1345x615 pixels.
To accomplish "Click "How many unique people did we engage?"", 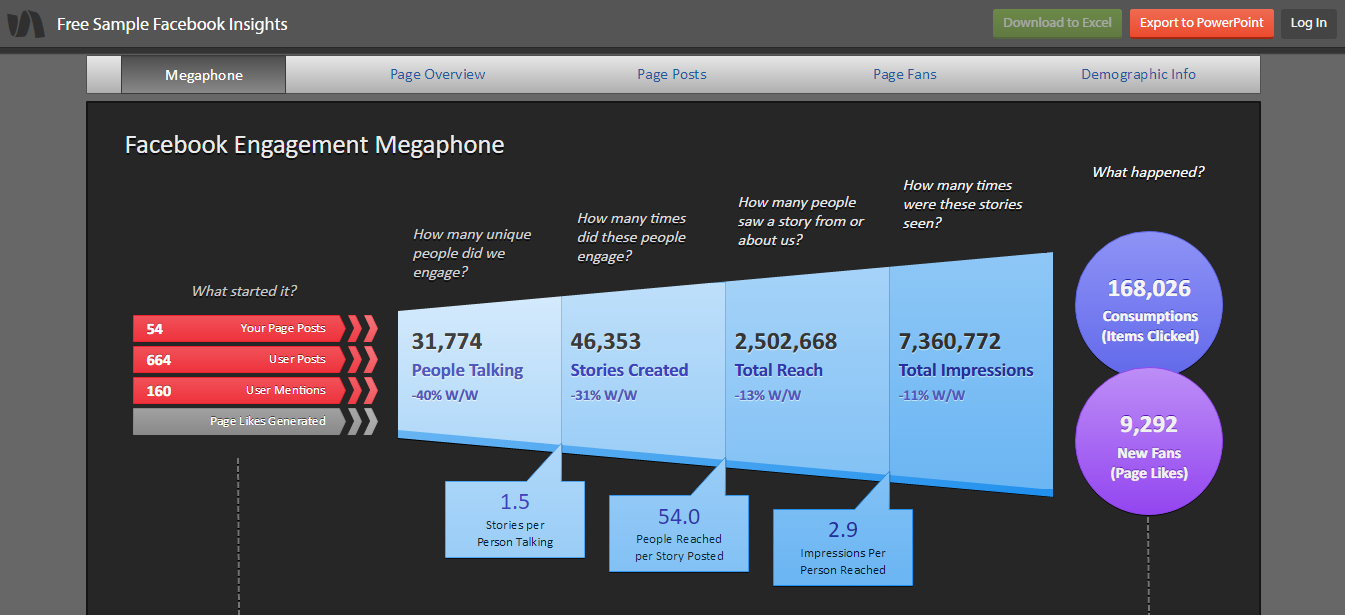I will point(472,253).
